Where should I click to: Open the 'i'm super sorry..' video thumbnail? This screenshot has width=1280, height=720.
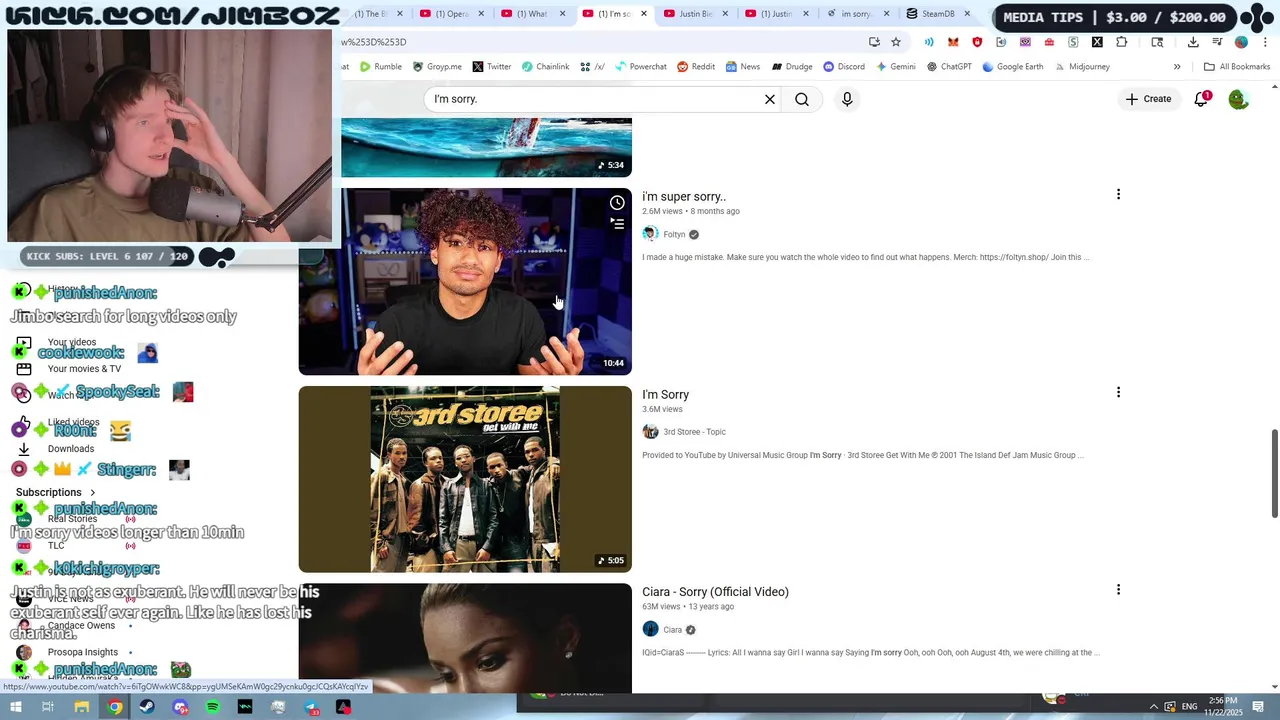(465, 282)
